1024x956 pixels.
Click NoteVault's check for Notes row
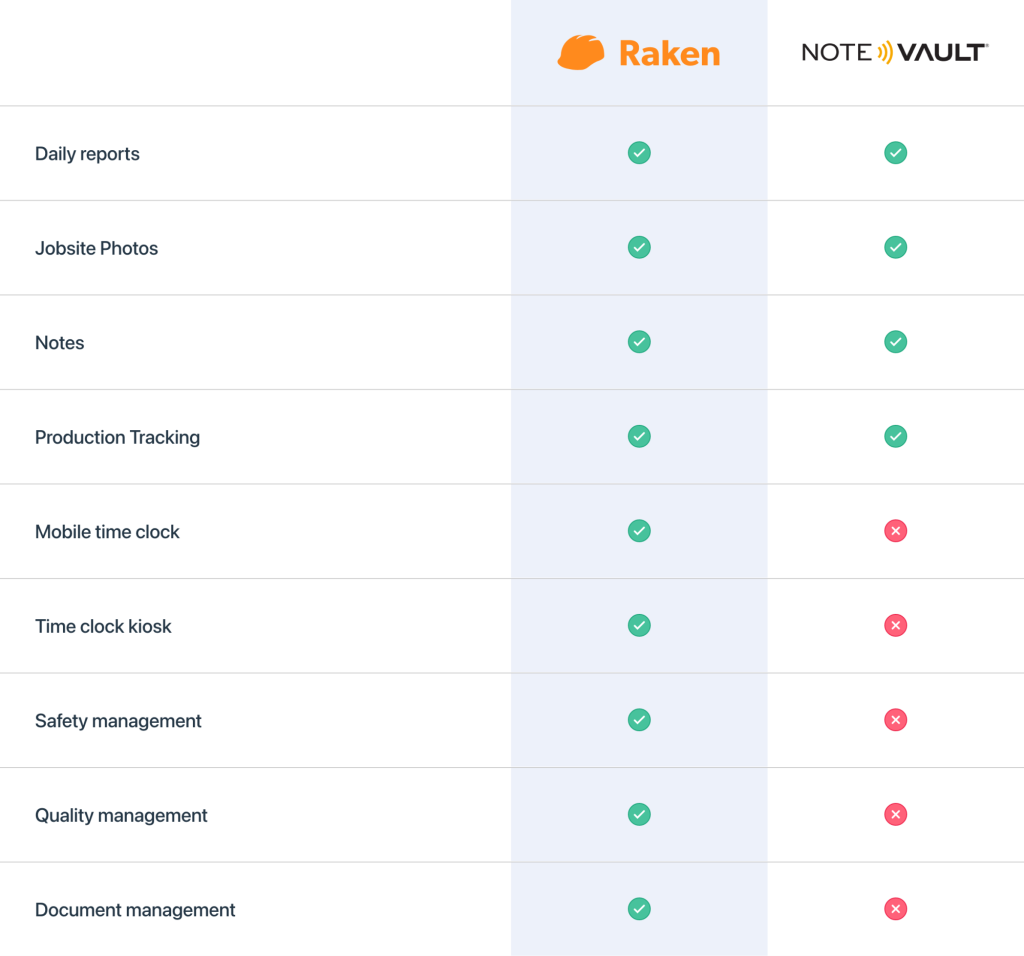[896, 342]
